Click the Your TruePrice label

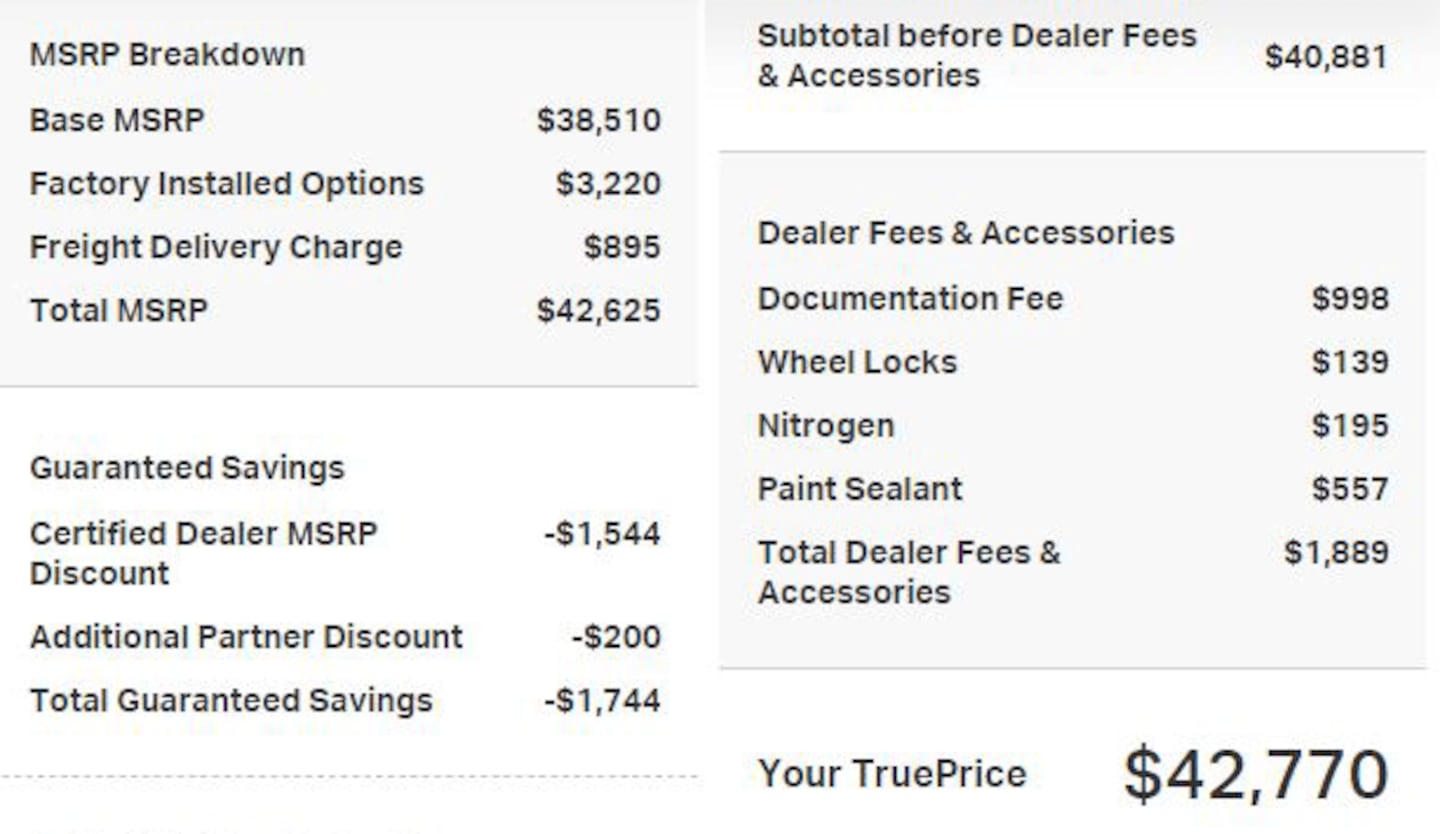pyautogui.click(x=892, y=774)
